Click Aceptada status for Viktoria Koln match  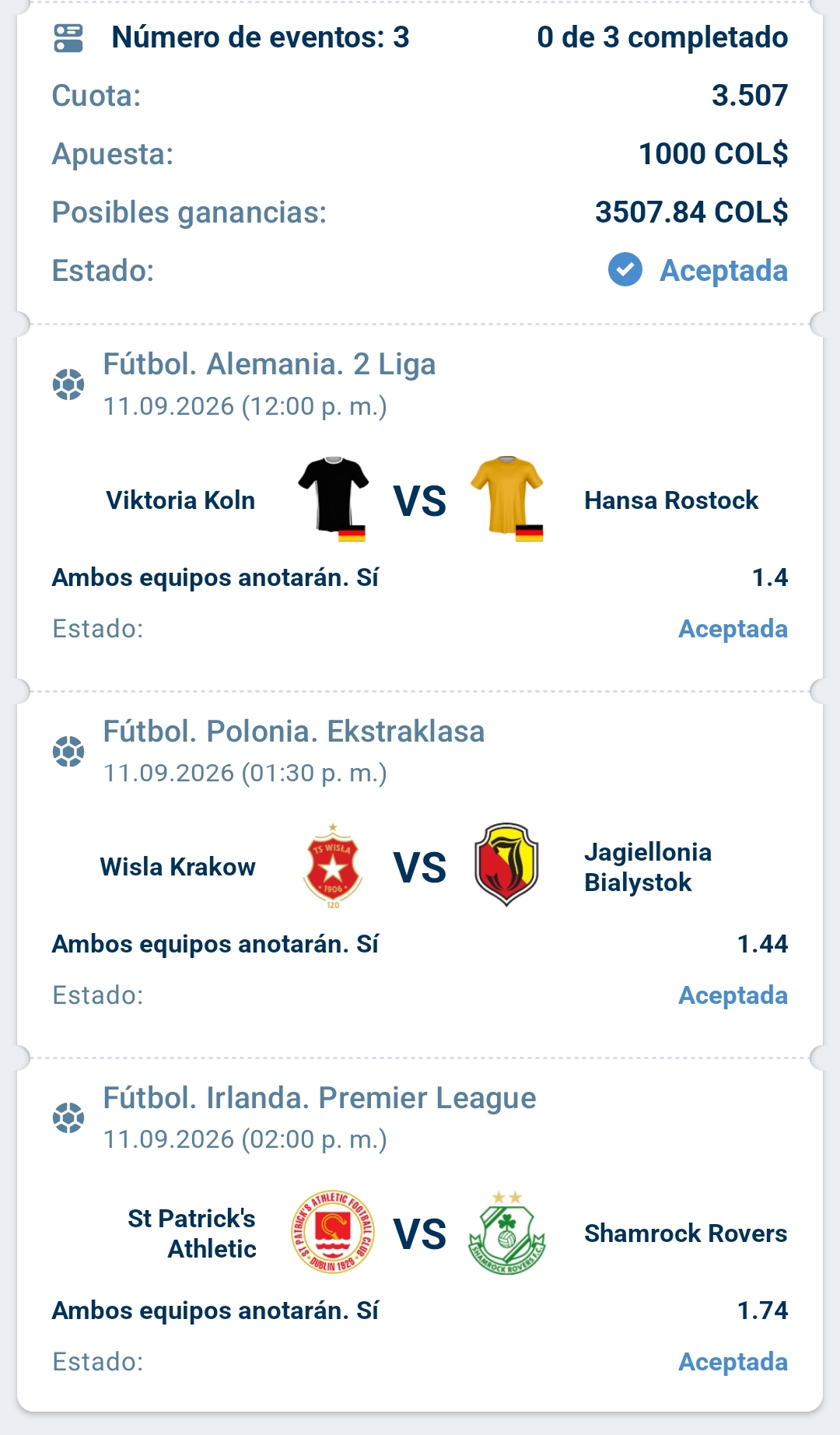[x=733, y=629]
